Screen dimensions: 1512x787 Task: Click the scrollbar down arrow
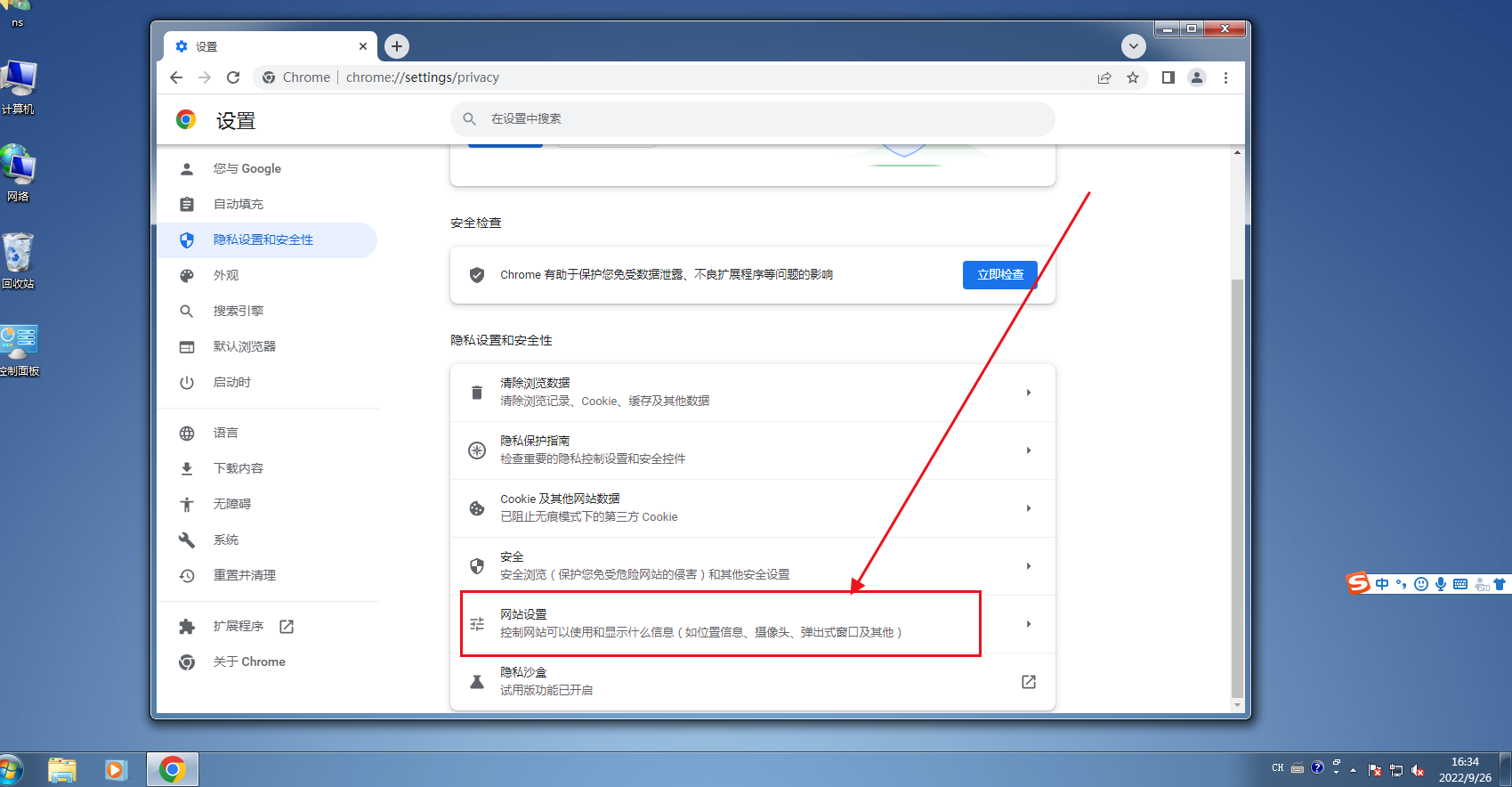[1237, 705]
